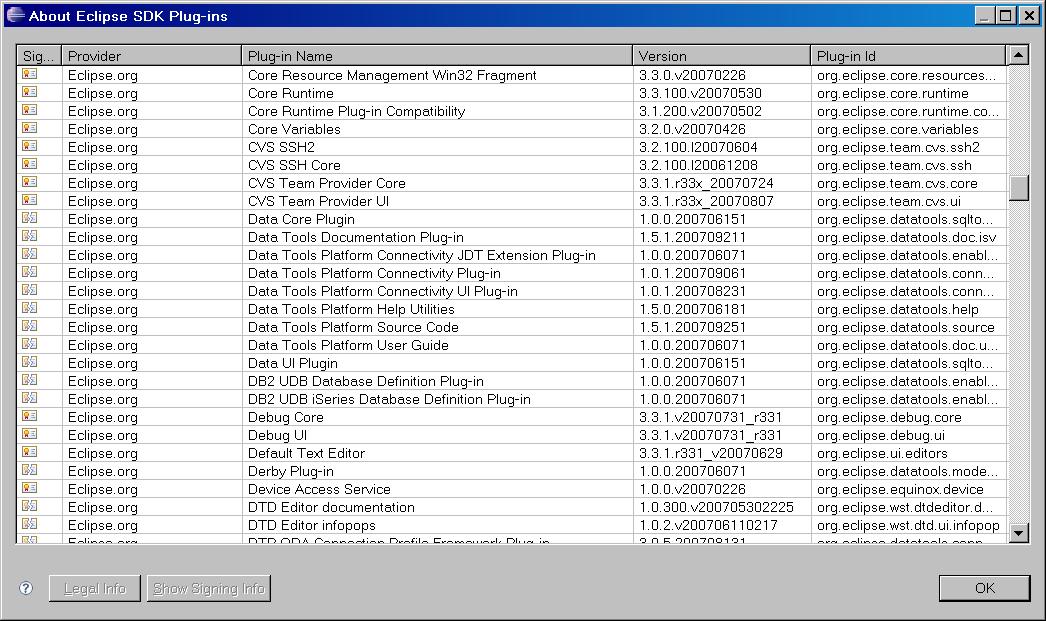Click version 1.0.300.v200705302225
The width and height of the screenshot is (1046, 621).
coord(716,508)
